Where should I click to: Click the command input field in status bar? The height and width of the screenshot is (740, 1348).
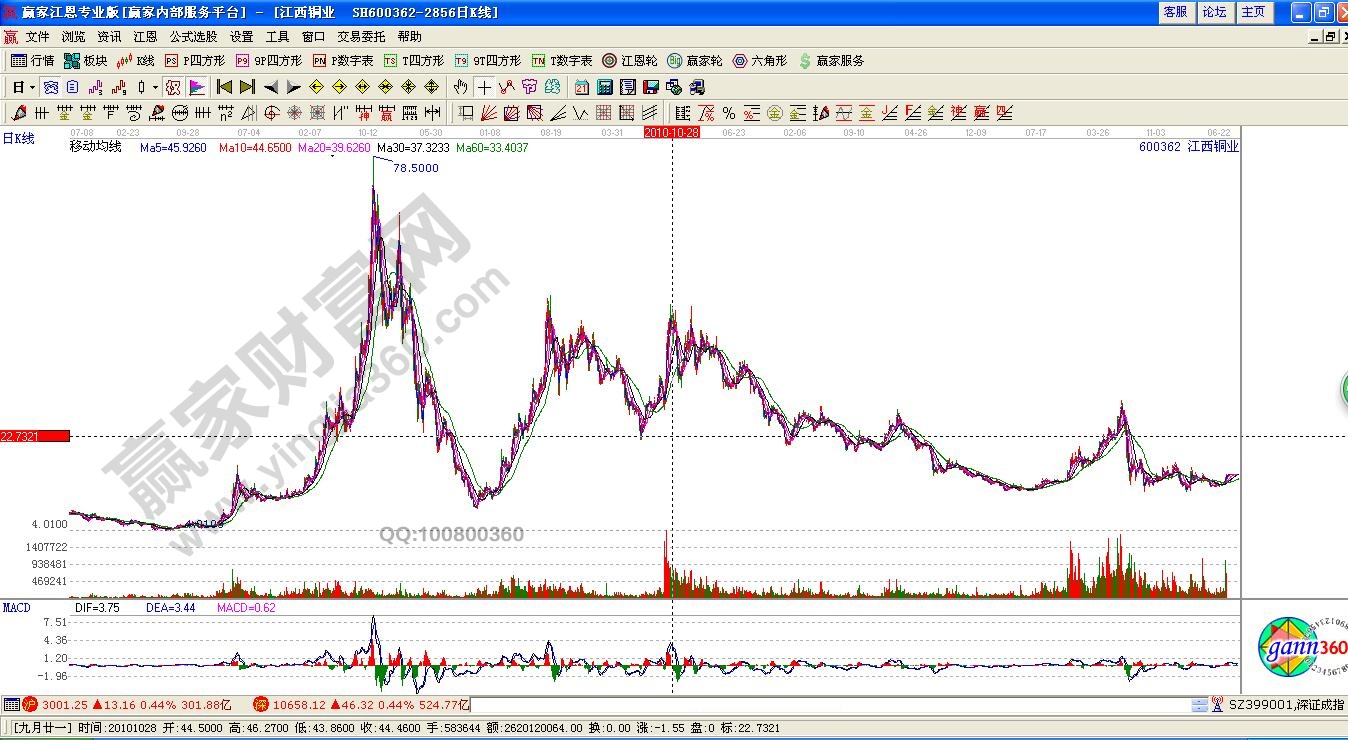(x=830, y=705)
